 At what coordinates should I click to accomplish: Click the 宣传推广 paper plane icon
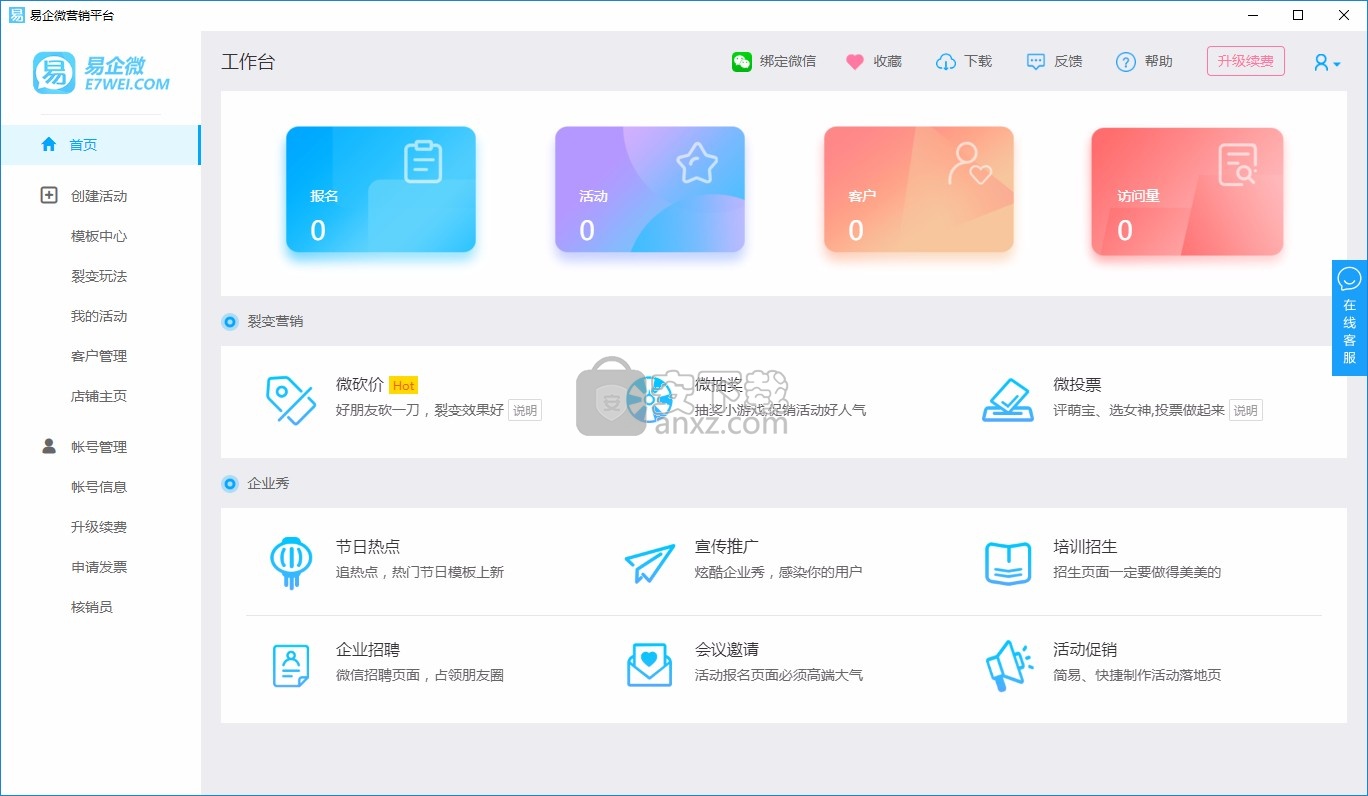point(650,563)
